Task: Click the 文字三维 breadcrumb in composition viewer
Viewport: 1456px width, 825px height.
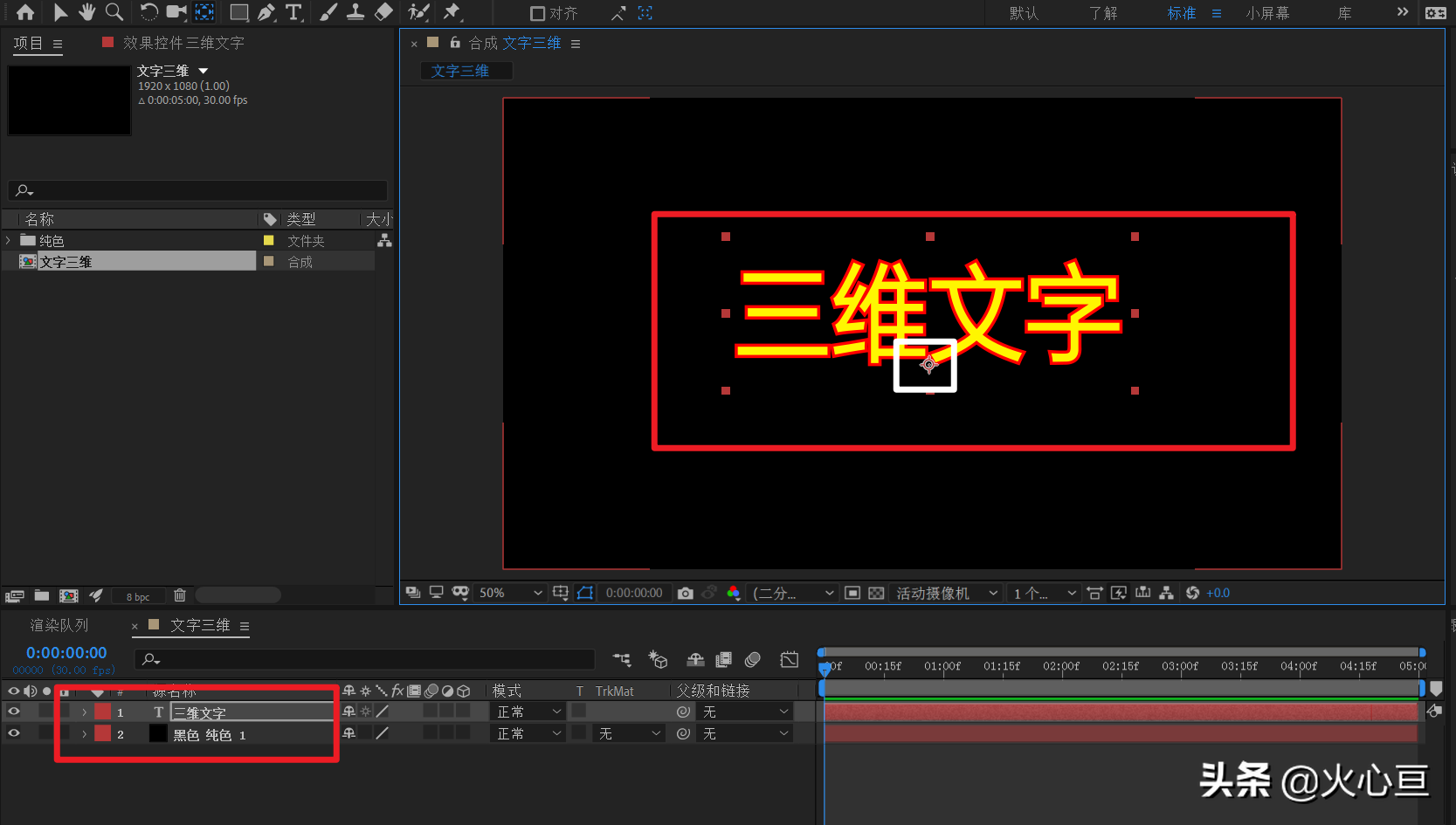Action: [460, 71]
